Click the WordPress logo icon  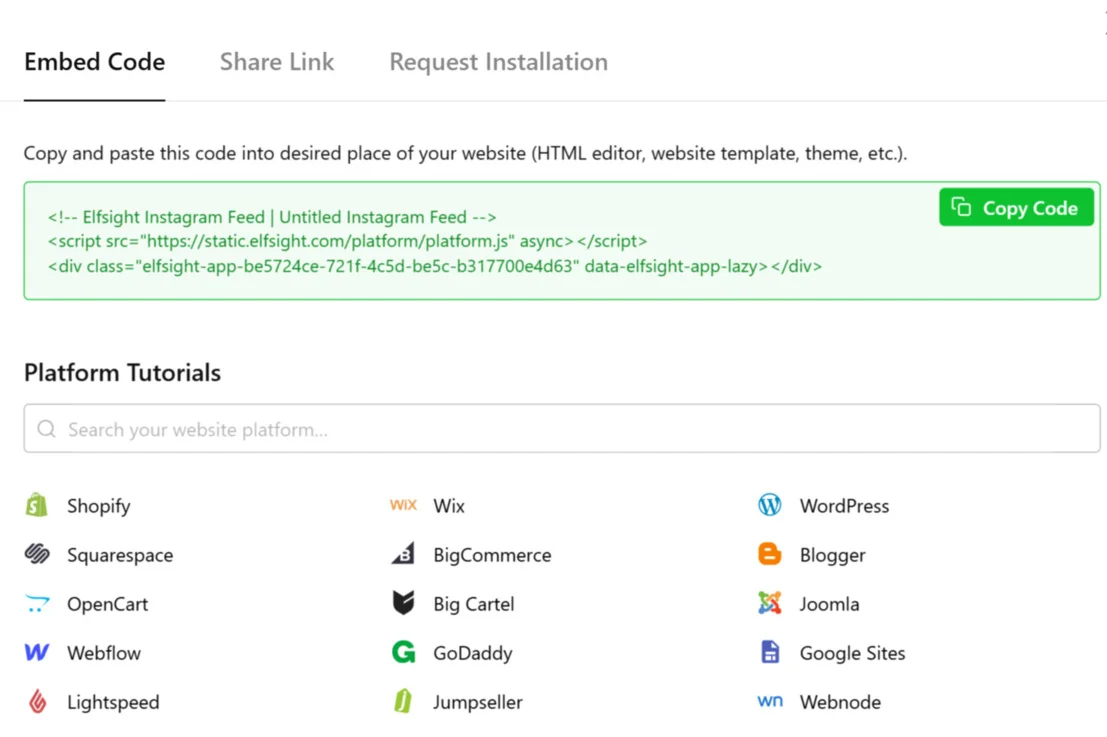(770, 505)
